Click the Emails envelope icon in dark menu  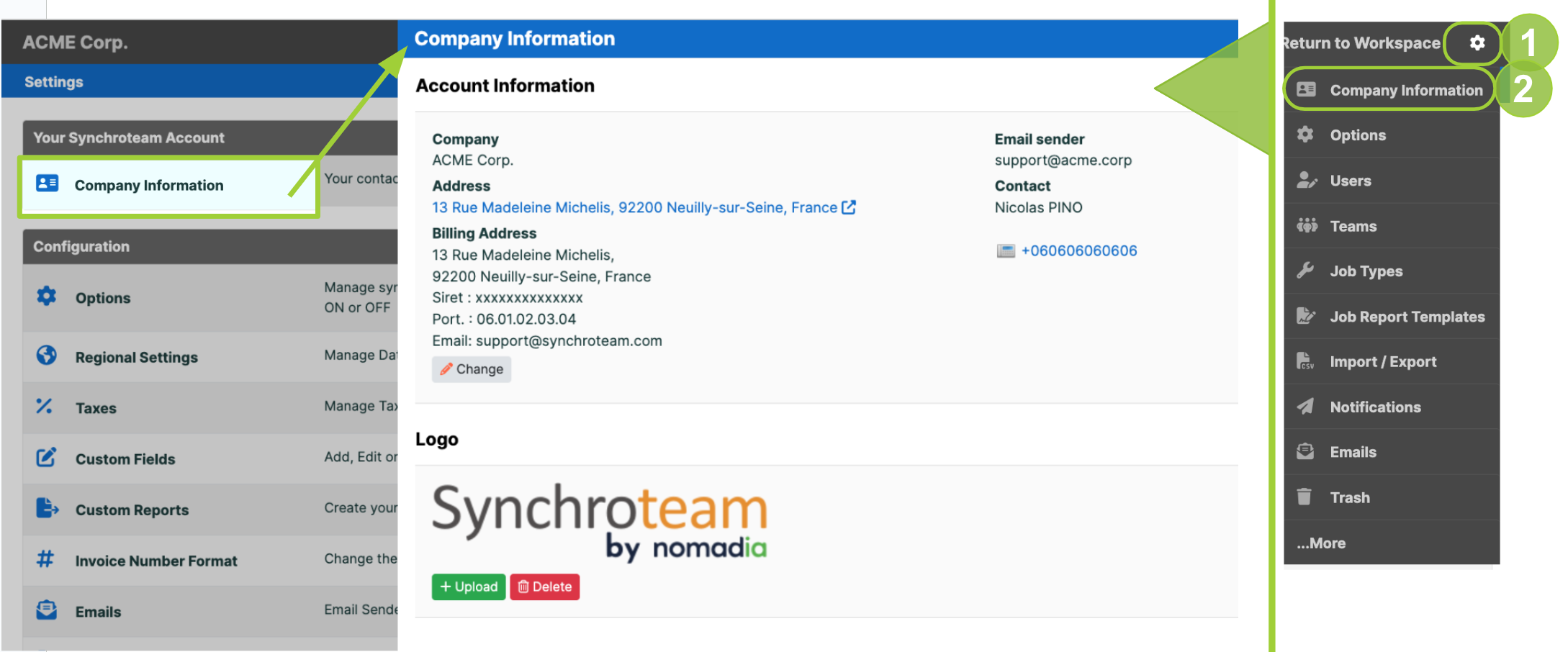point(1305,452)
